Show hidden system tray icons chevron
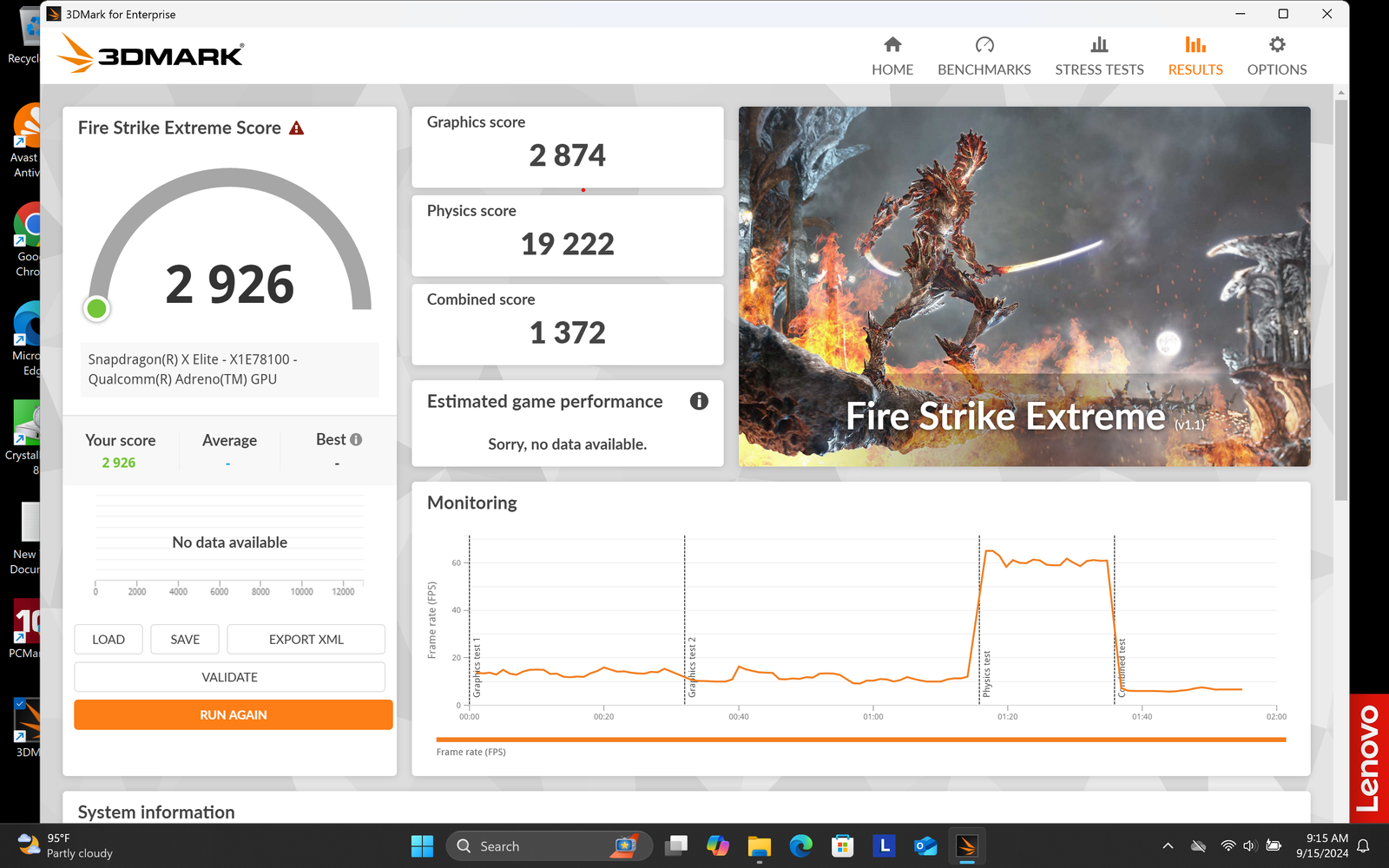Image resolution: width=1389 pixels, height=868 pixels. (x=1168, y=845)
